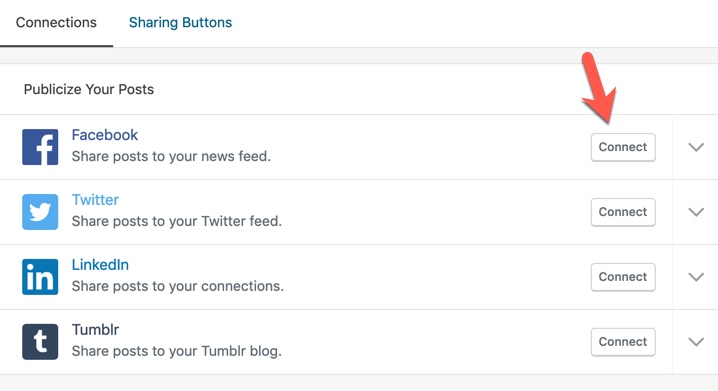This screenshot has width=718, height=391.
Task: Expand the Facebook row chevron
Action: 696,147
